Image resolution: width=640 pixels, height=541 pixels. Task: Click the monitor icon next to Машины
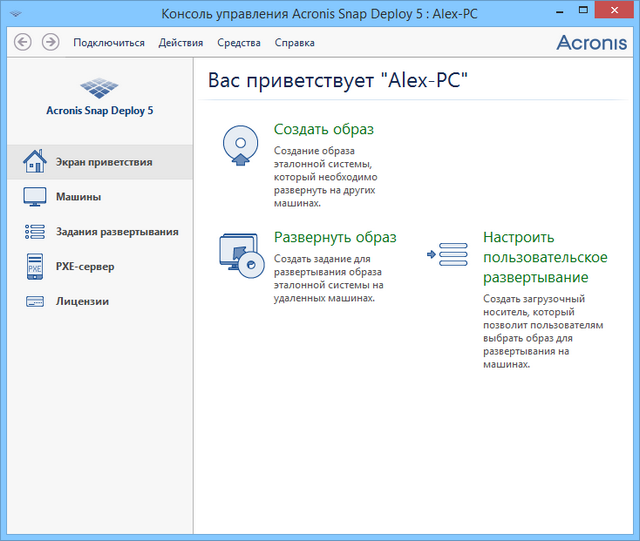coord(35,197)
